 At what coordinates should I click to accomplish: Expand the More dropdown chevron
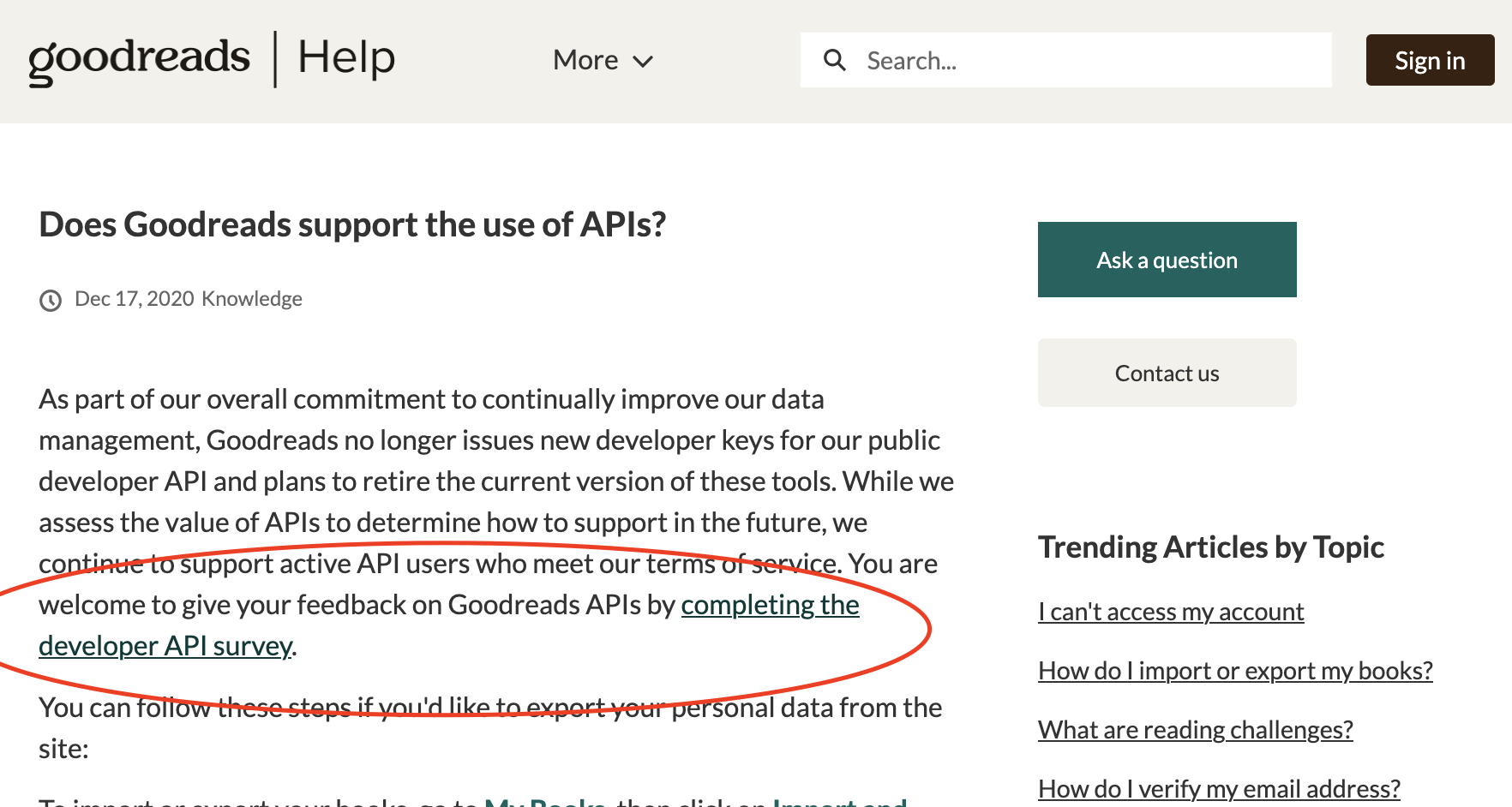tap(643, 61)
